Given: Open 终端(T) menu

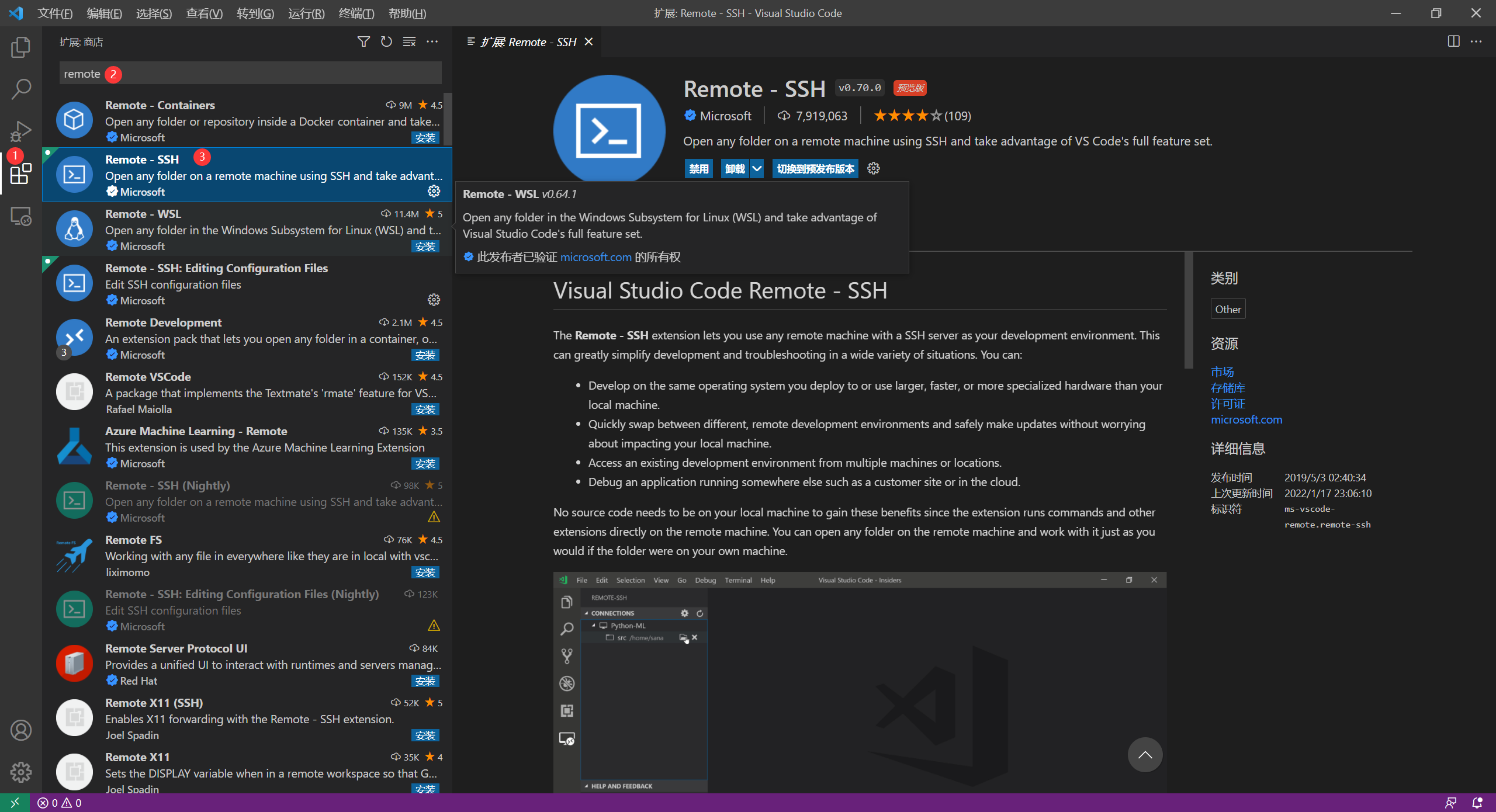Looking at the screenshot, I should (356, 13).
